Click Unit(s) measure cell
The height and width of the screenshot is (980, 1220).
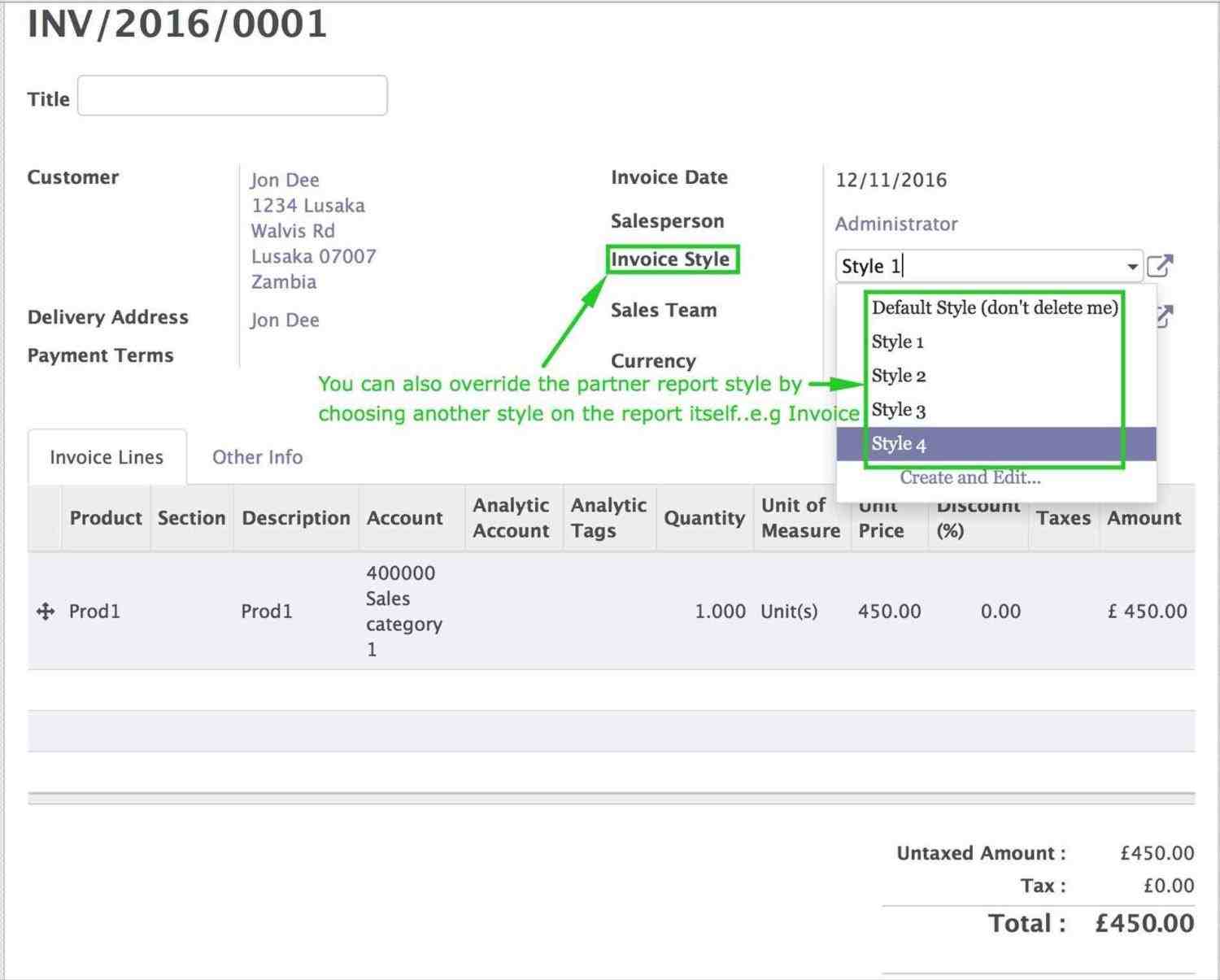point(789,612)
